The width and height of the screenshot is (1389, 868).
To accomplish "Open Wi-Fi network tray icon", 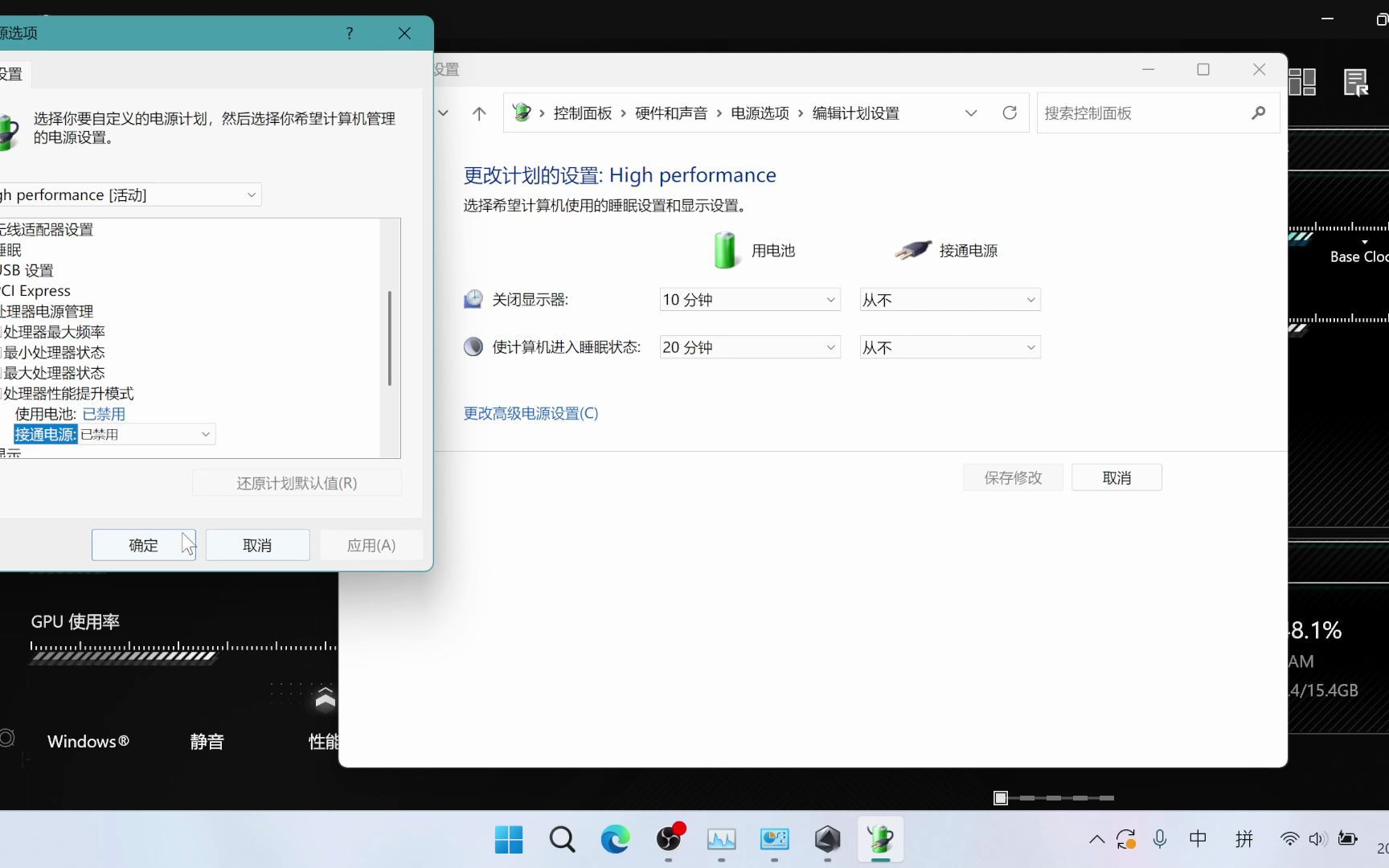I will tap(1289, 839).
